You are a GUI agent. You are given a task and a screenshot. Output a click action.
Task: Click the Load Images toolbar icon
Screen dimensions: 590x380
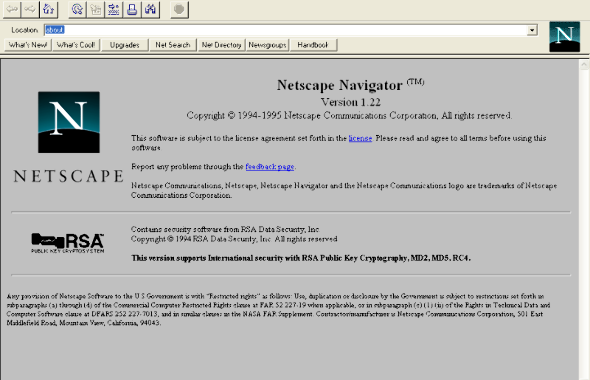[x=96, y=9]
